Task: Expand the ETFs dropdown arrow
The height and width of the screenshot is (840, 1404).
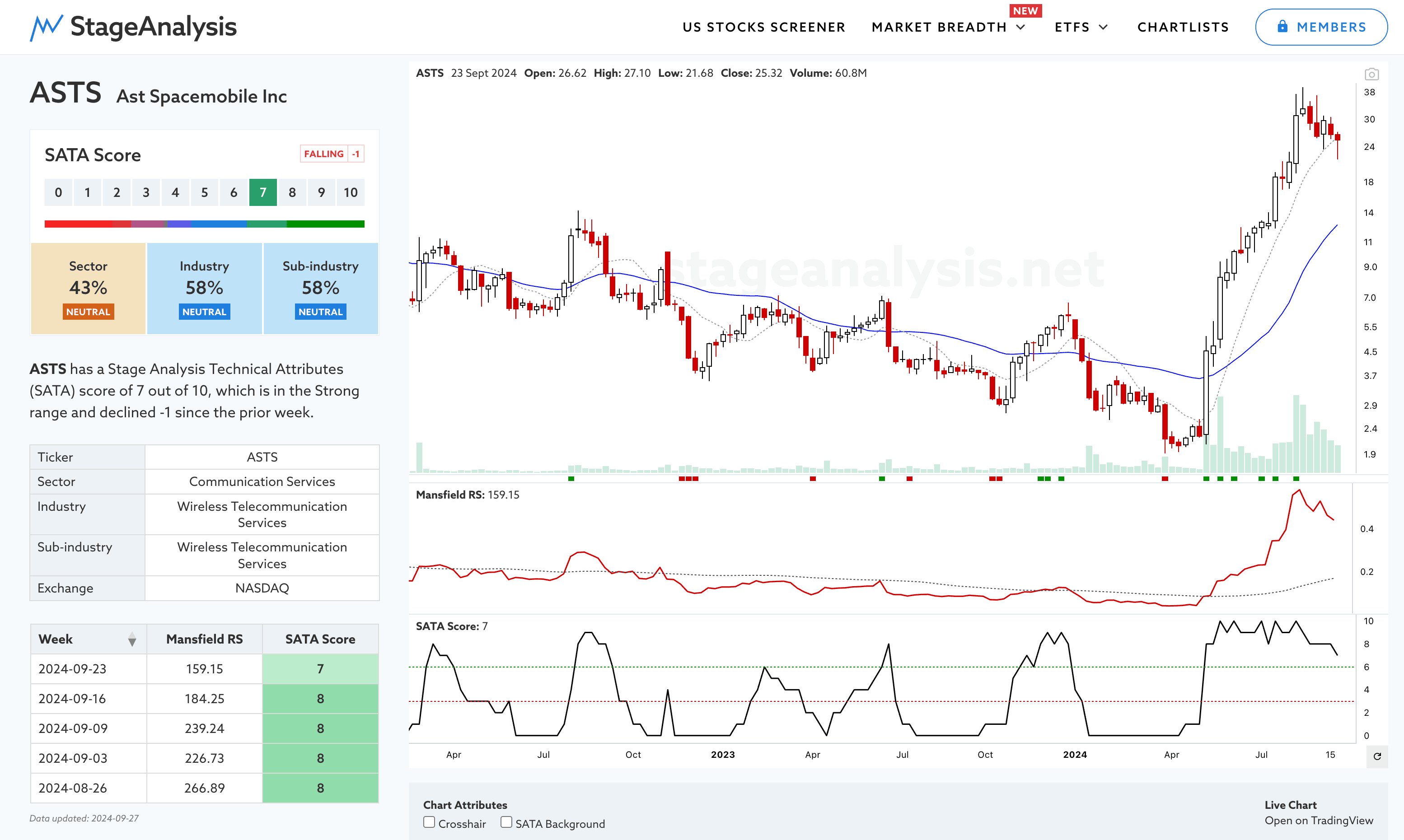Action: point(1103,27)
